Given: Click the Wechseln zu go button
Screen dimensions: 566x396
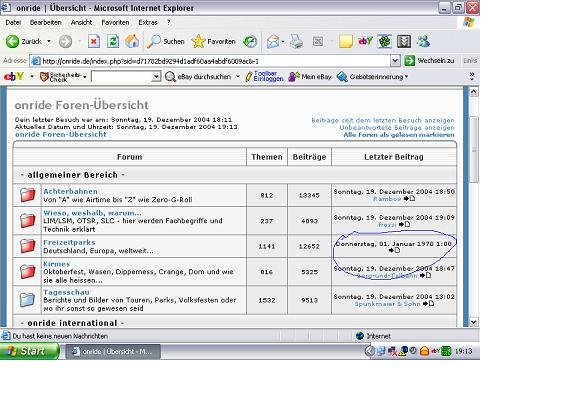Looking at the screenshot, I should [x=430, y=61].
